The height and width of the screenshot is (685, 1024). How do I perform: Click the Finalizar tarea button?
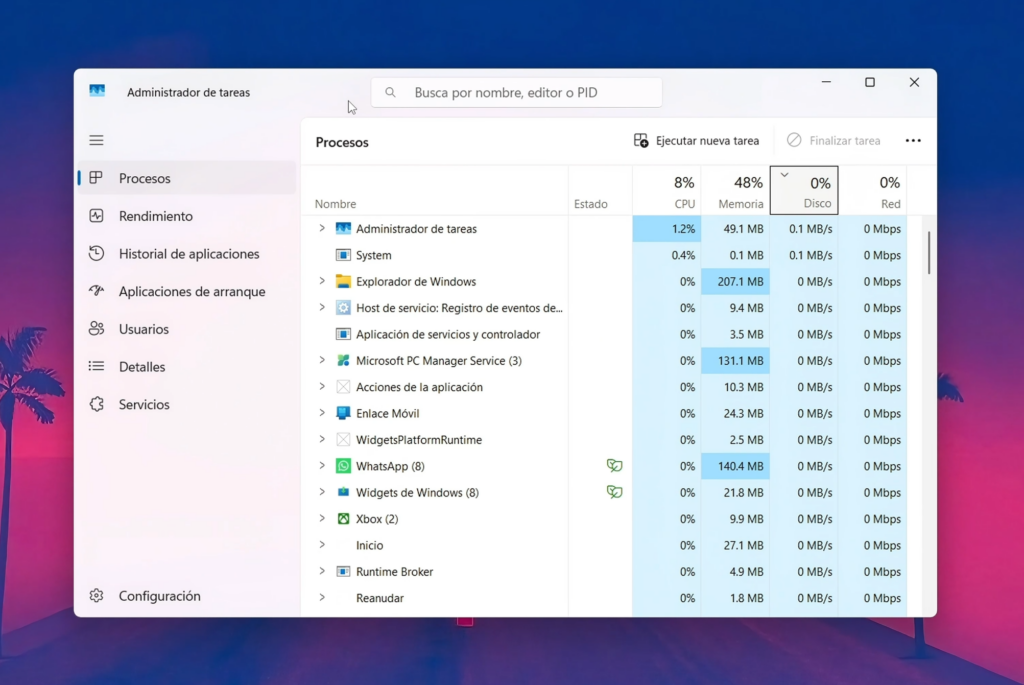835,140
